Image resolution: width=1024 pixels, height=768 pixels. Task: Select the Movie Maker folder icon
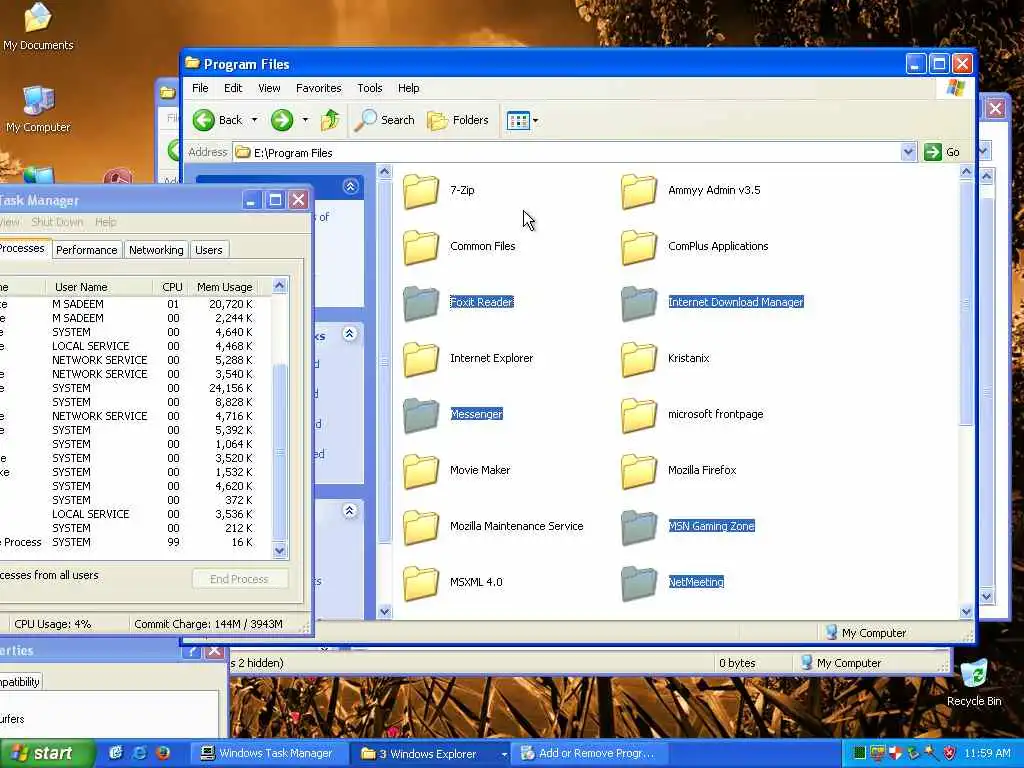(x=421, y=471)
